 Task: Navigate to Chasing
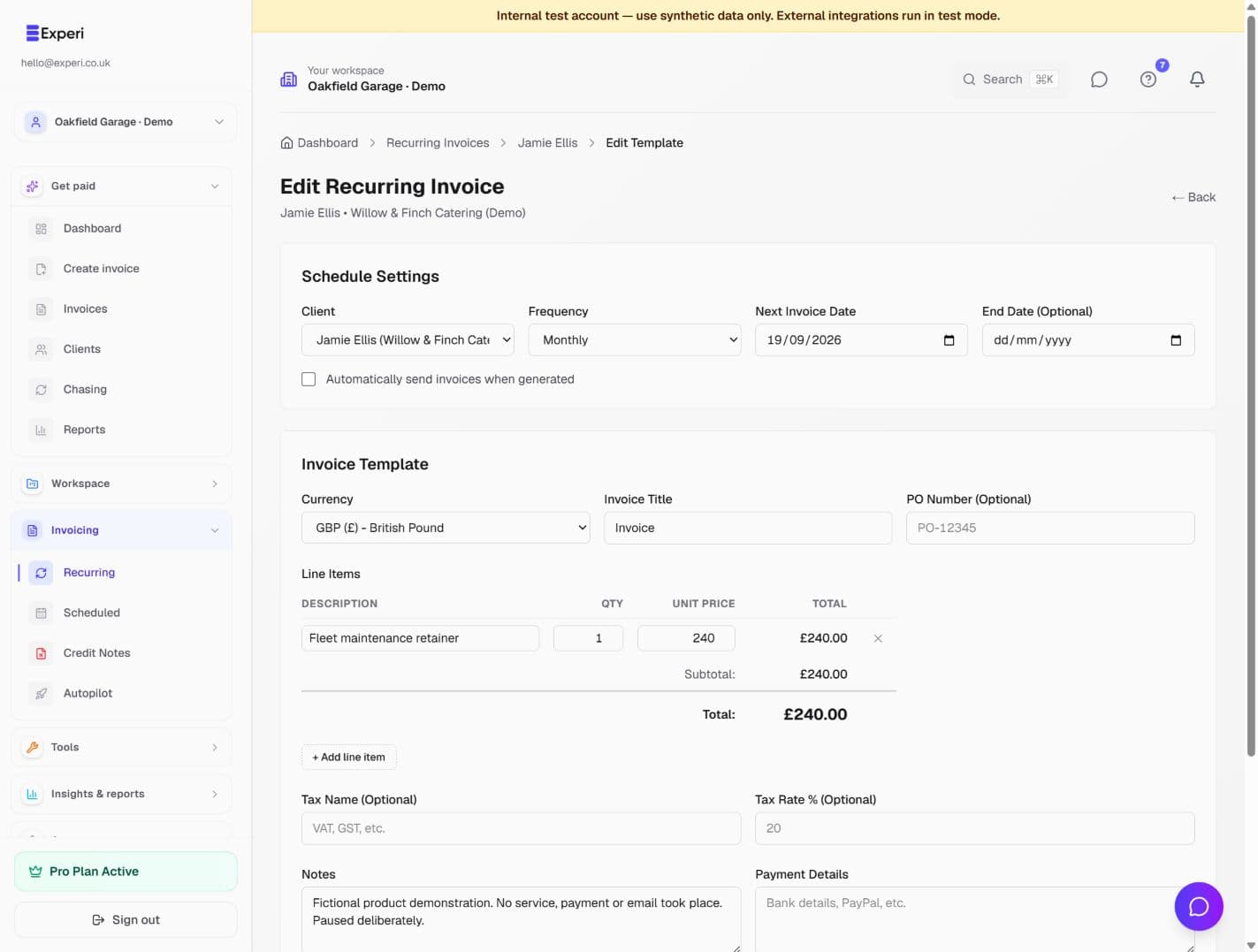(121, 389)
